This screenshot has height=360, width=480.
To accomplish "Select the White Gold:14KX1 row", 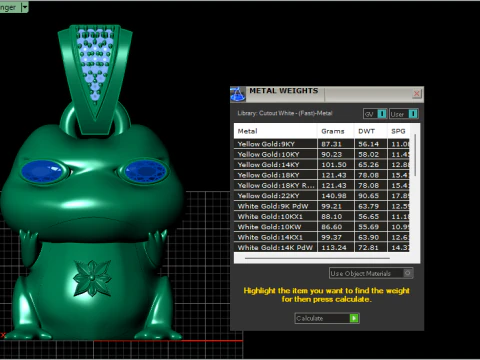I will pyautogui.click(x=322, y=237).
